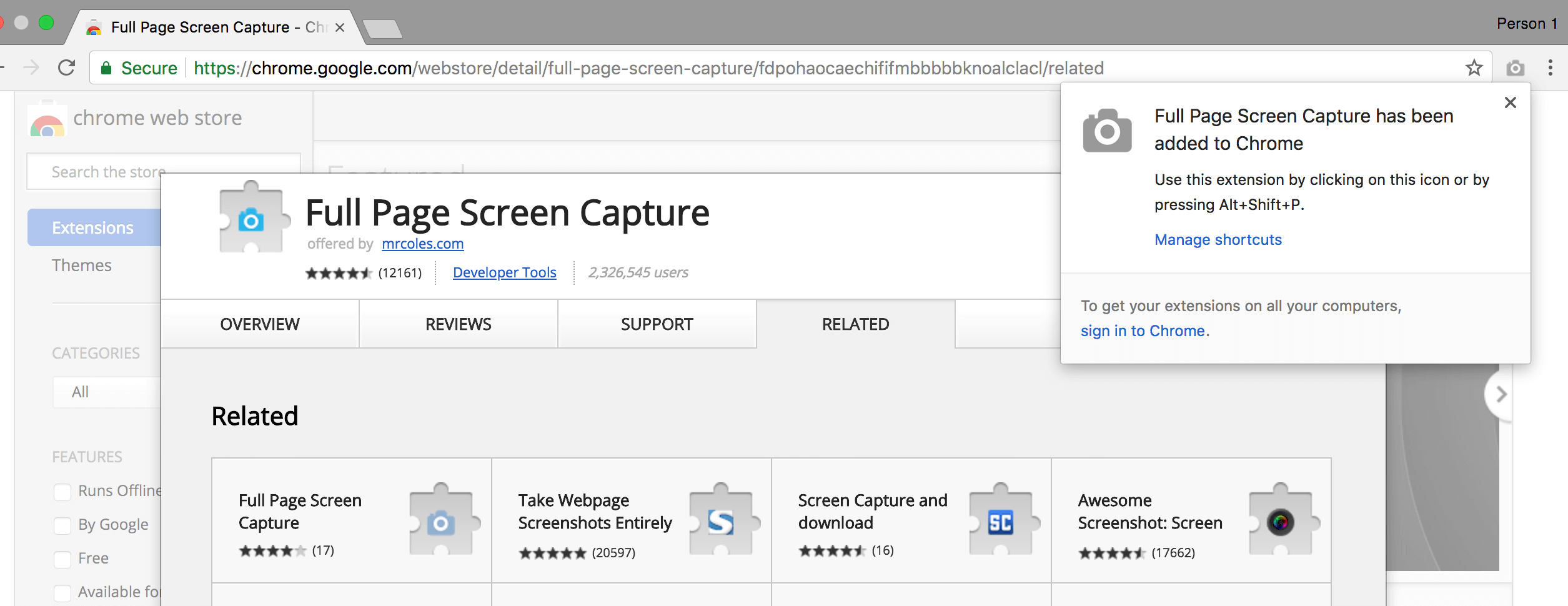Click the Person 1 profile button
The height and width of the screenshot is (606, 1568).
[x=1527, y=24]
